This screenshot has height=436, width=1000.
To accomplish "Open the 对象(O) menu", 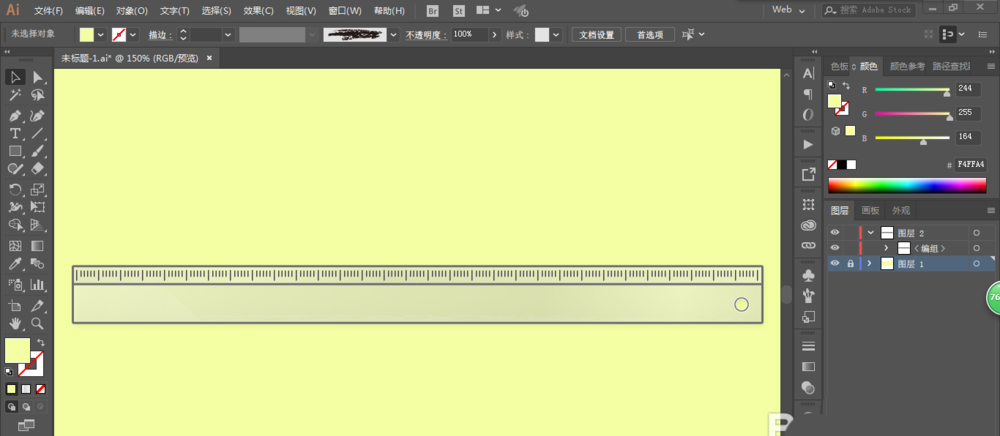I will tap(132, 11).
